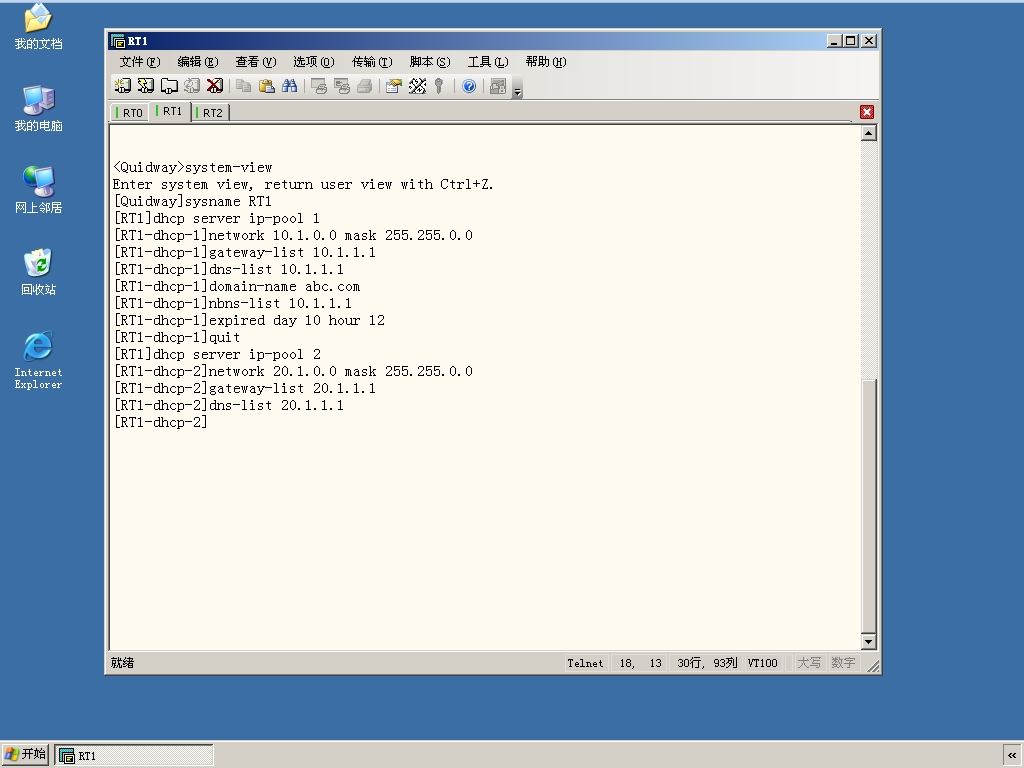Select the RT1 session tab
The height and width of the screenshot is (768, 1024).
tap(170, 111)
